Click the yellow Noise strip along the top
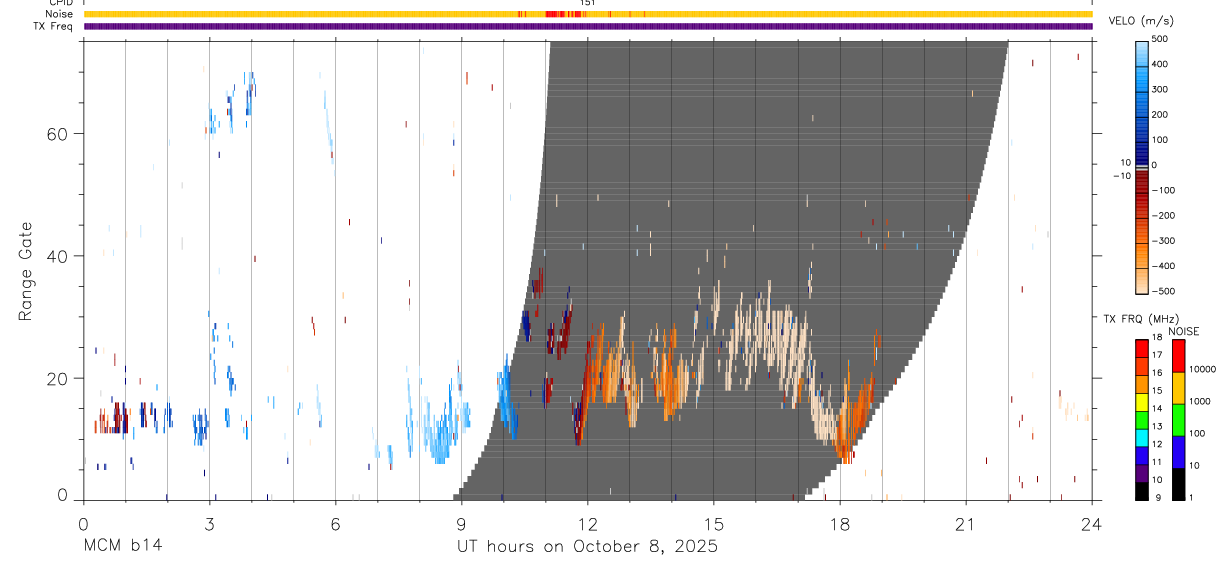This screenshot has width=1228, height=567. 588,14
